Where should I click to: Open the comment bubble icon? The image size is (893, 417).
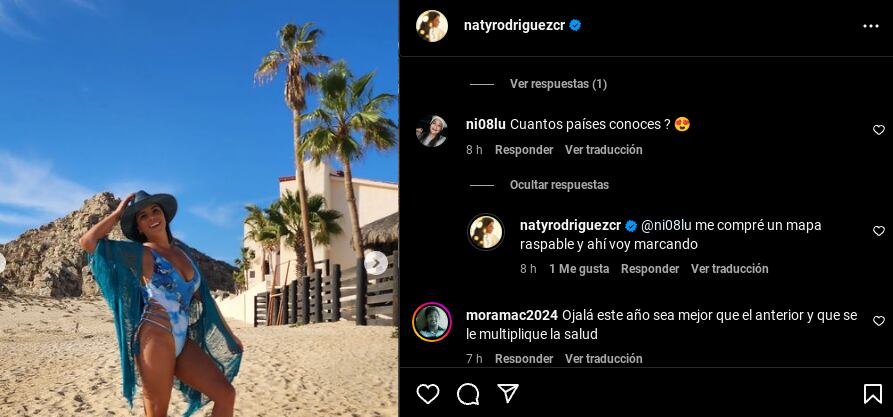[x=468, y=394]
